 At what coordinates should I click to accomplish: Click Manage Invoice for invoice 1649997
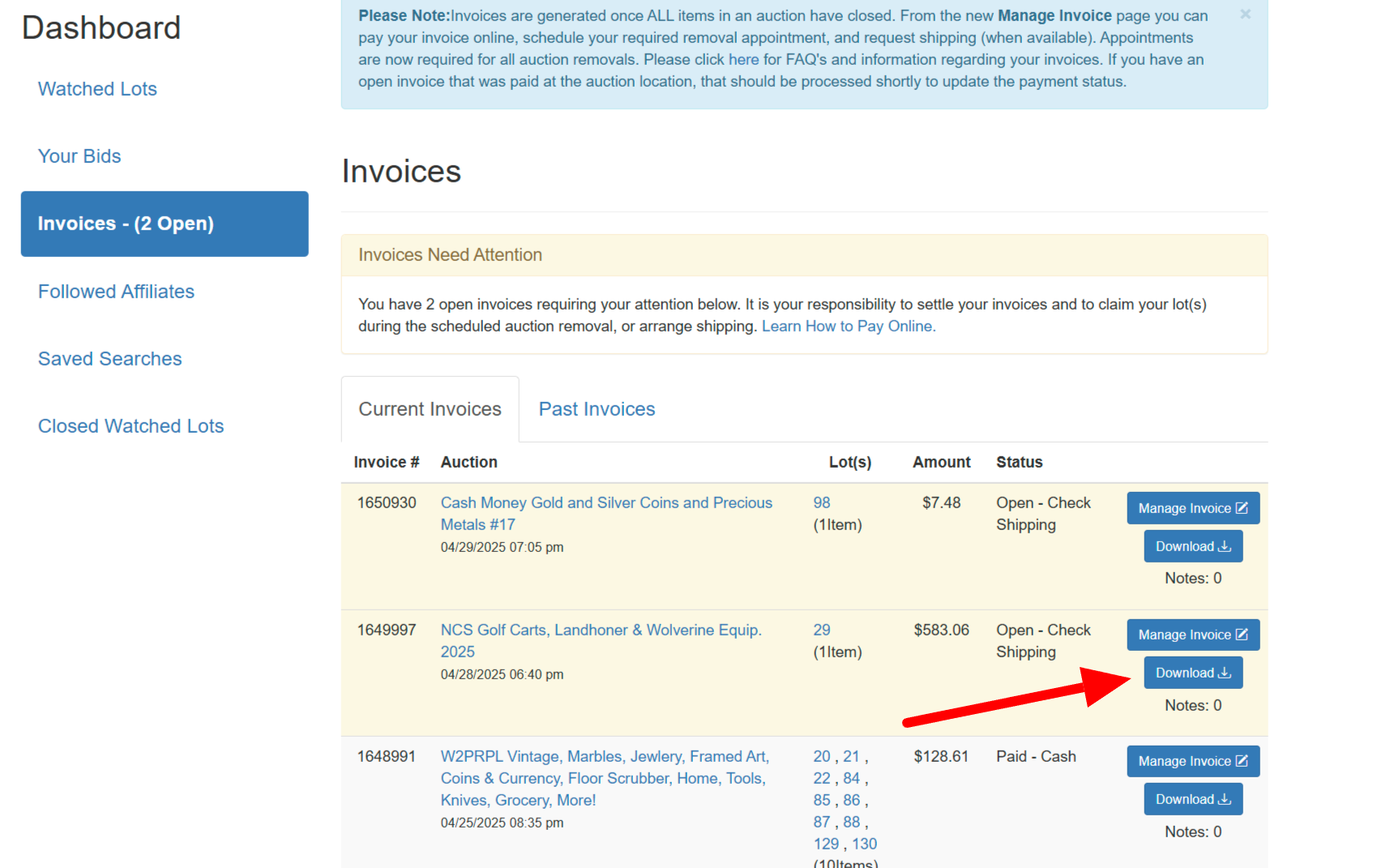1192,635
